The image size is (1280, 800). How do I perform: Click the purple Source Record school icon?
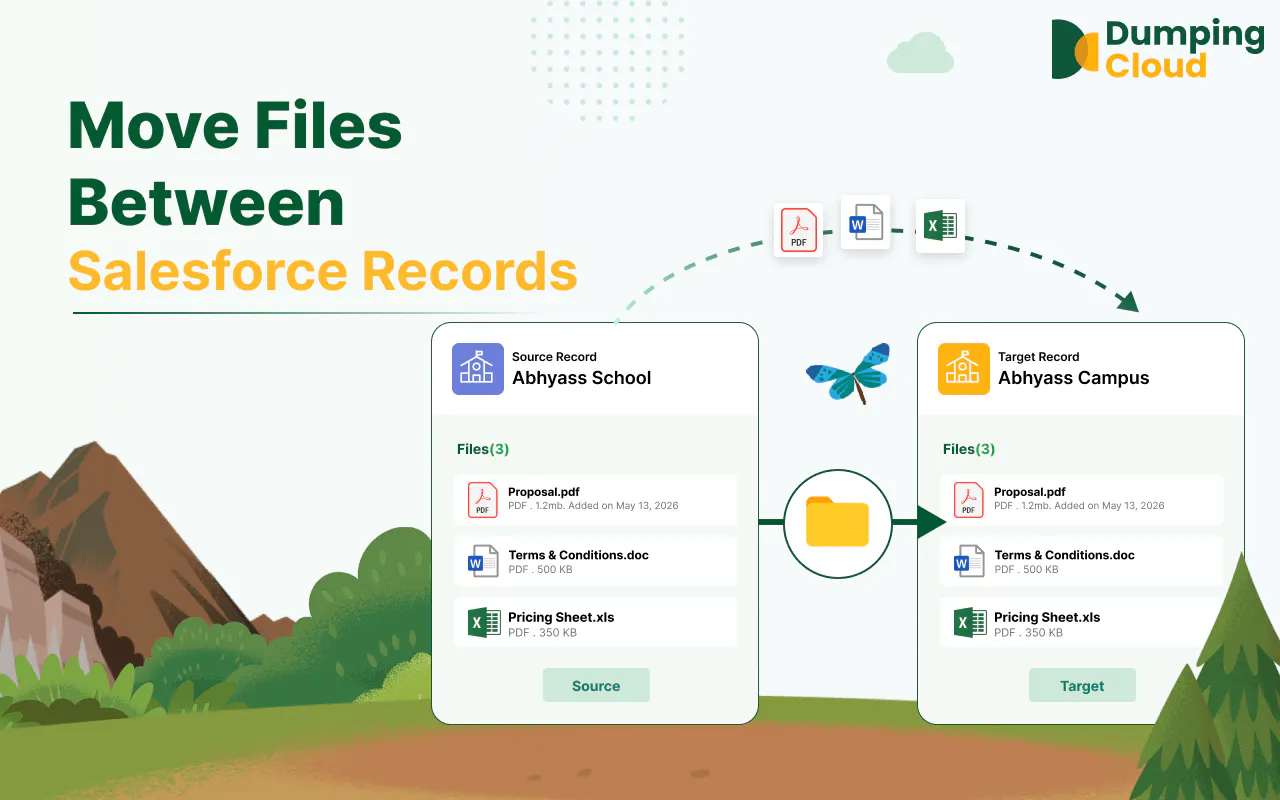click(477, 369)
